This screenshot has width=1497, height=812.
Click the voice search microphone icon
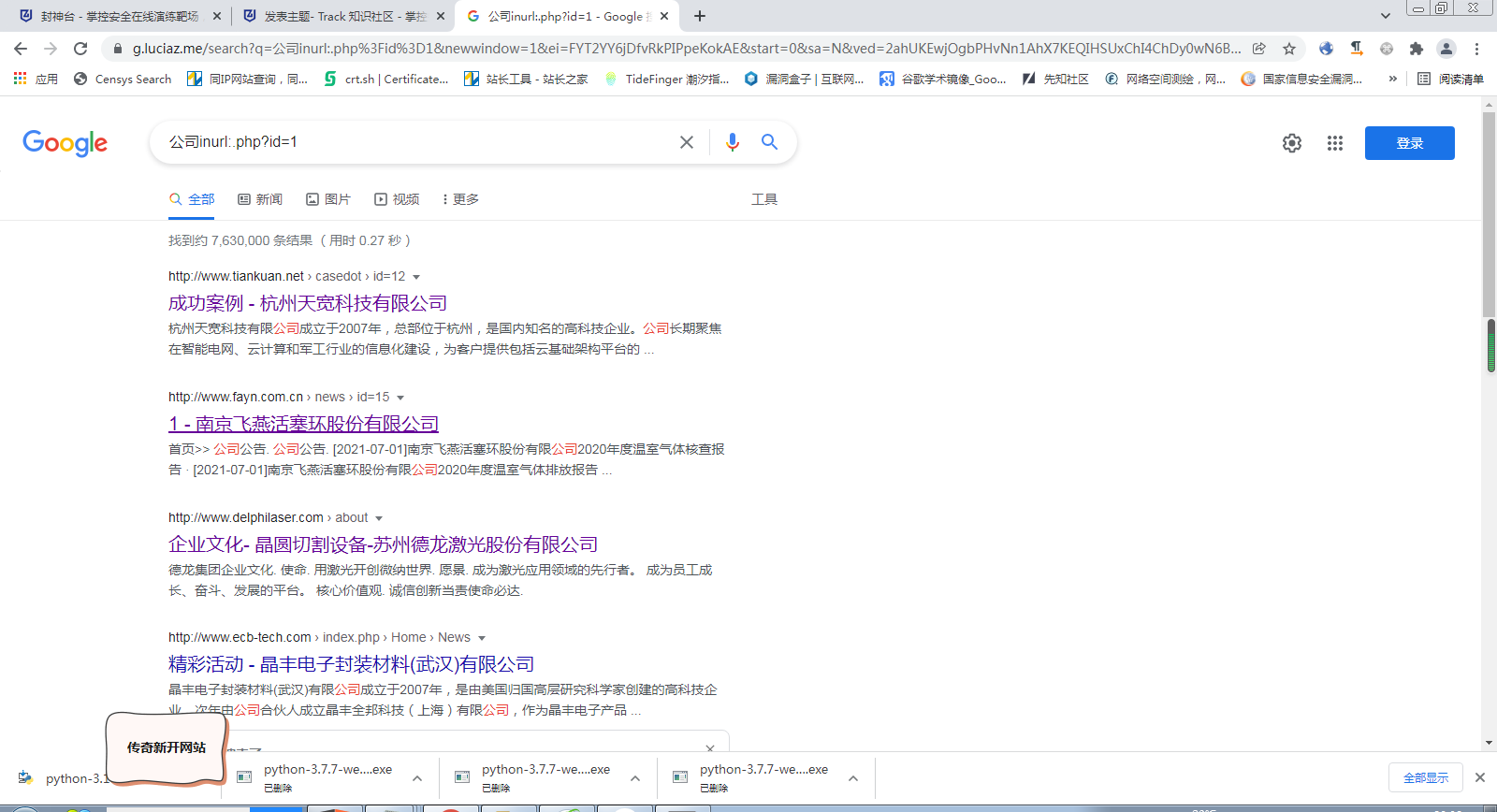click(x=732, y=142)
